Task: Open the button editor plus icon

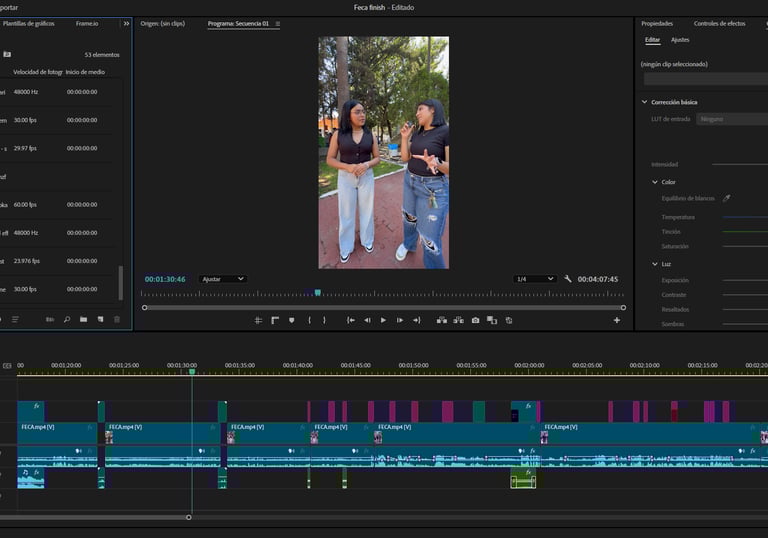Action: pos(616,320)
